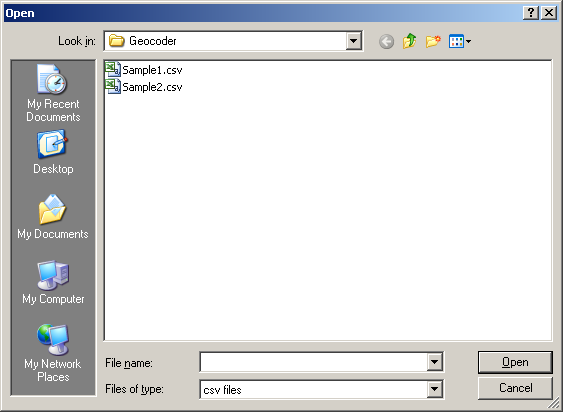Open My Computer in places bar

click(x=53, y=283)
